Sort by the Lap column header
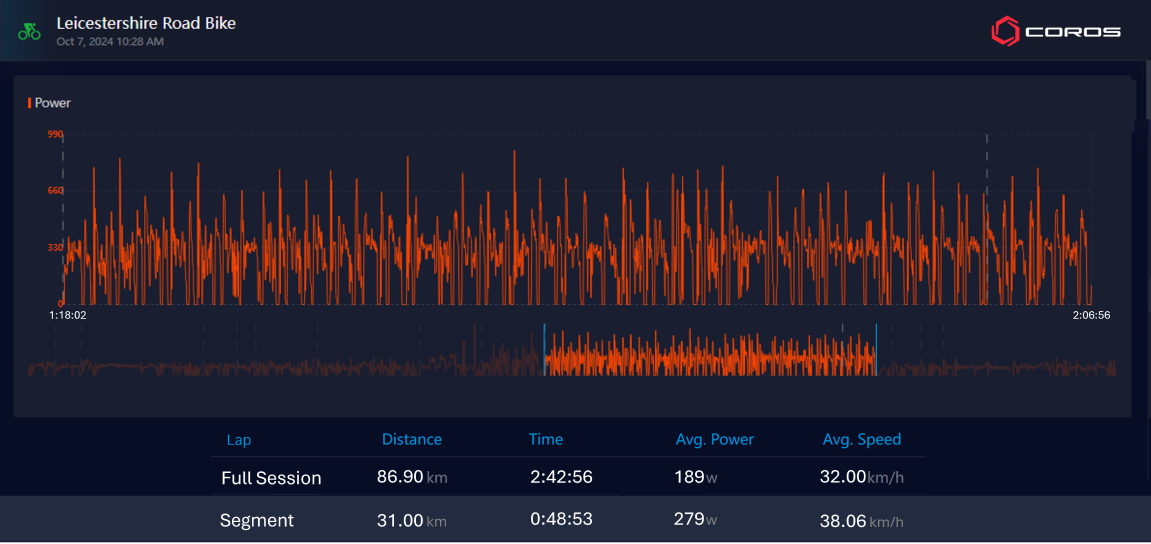Screen dimensions: 1151x544 tap(239, 440)
